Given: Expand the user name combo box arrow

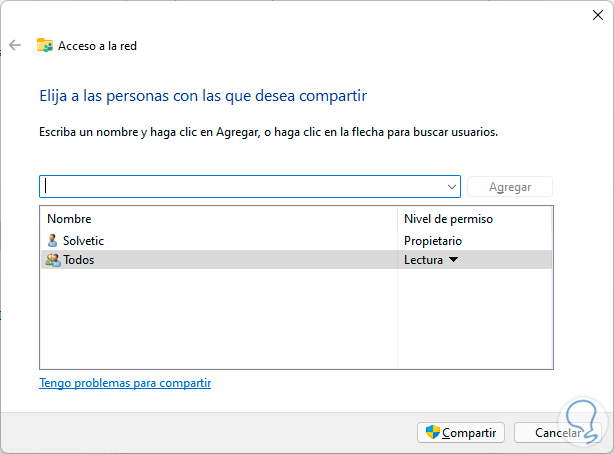Looking at the screenshot, I should (452, 187).
